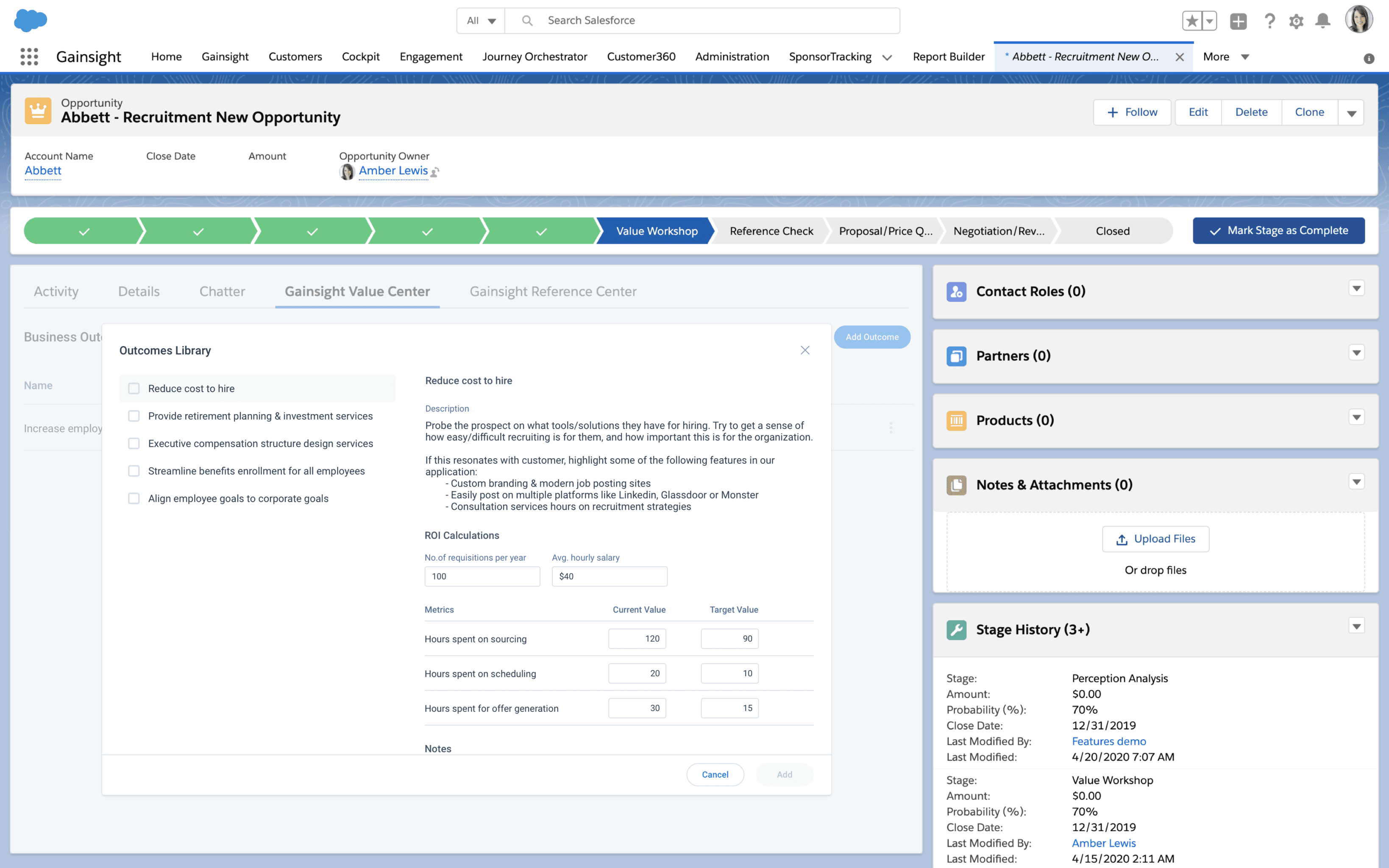Screen dimensions: 1389x868
Task: Click the change owner icon beside Amber Lewis
Action: click(435, 172)
